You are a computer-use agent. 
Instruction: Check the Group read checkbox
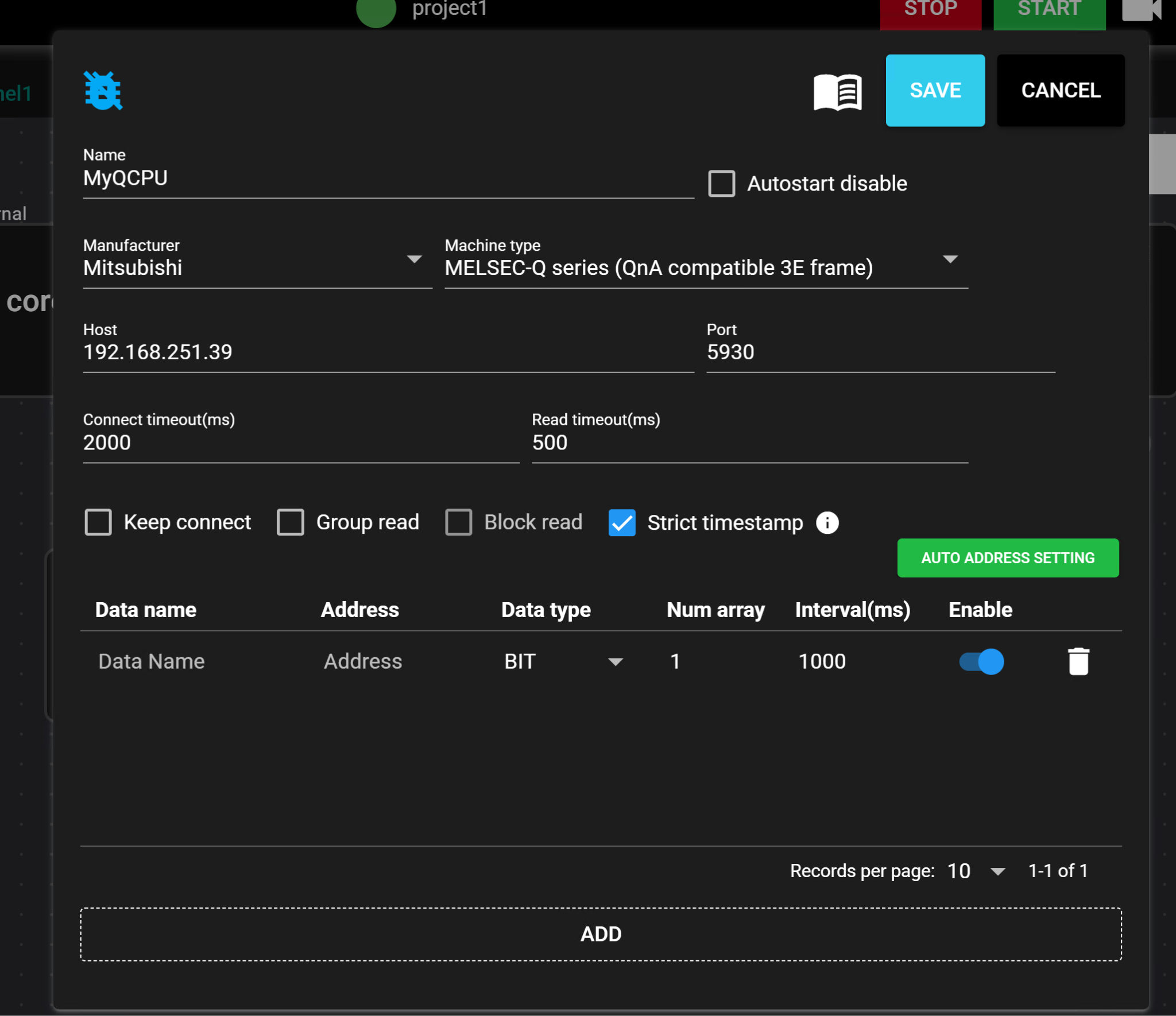[x=291, y=522]
